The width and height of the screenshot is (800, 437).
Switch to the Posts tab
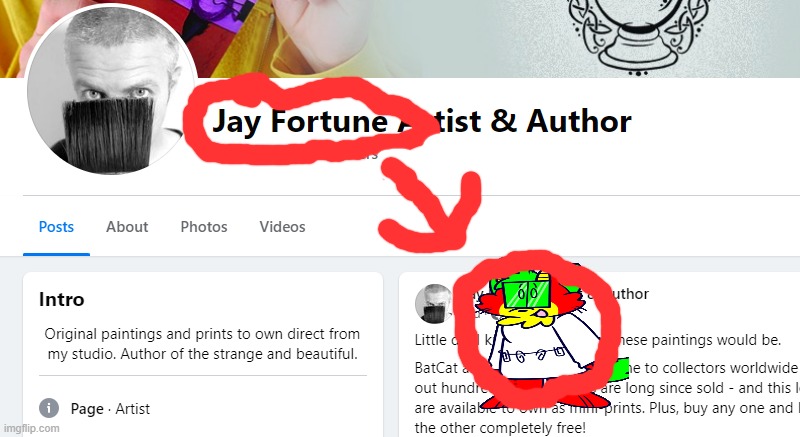click(x=56, y=227)
